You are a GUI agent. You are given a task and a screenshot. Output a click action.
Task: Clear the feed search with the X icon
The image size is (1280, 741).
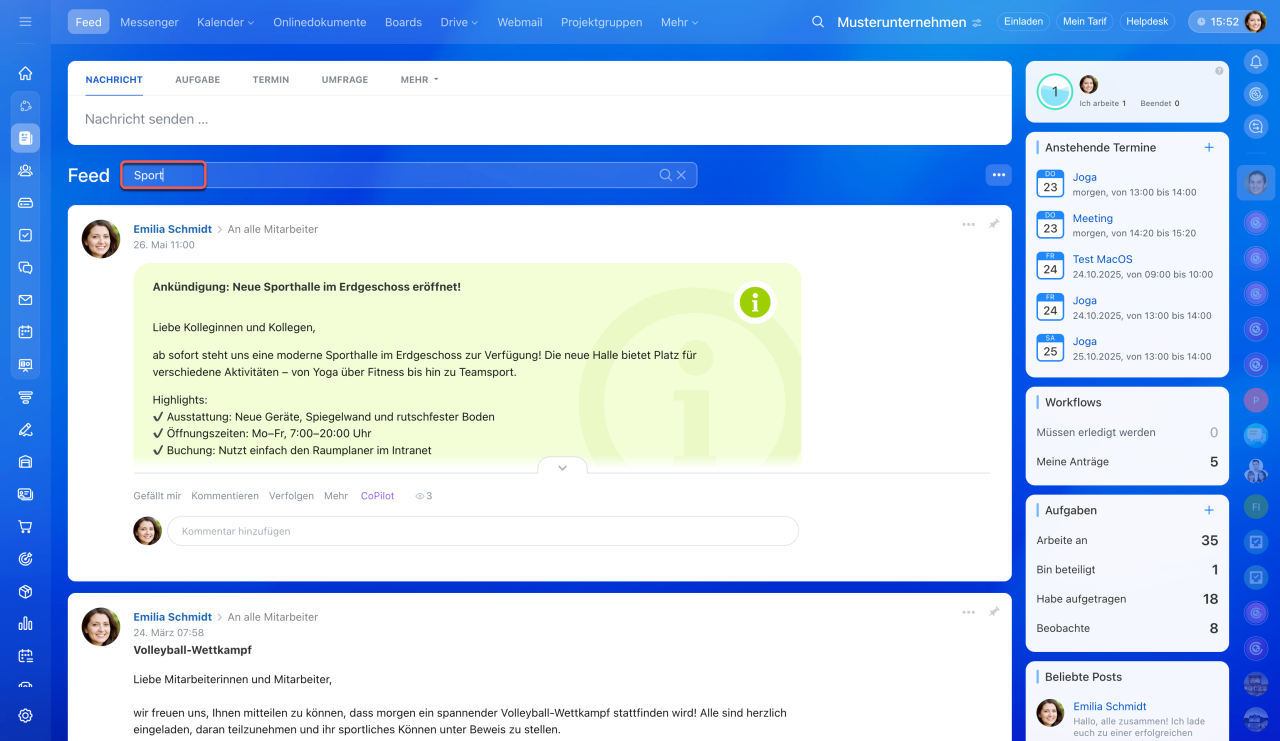coord(681,175)
